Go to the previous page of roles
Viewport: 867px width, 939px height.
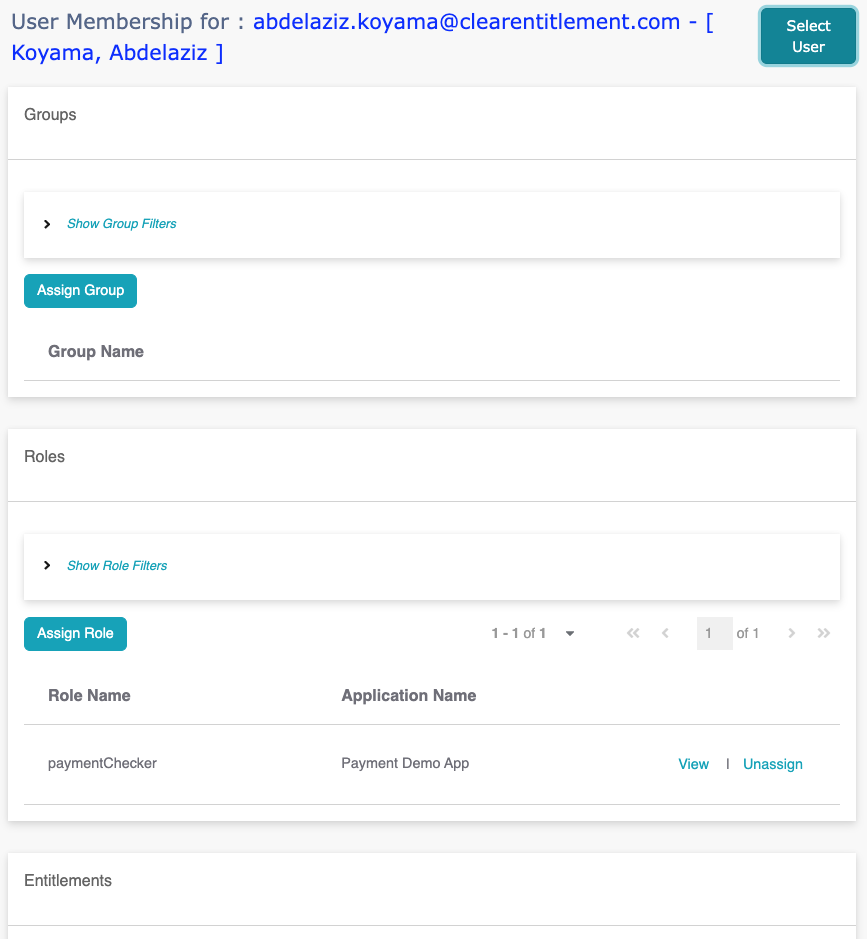click(x=665, y=633)
